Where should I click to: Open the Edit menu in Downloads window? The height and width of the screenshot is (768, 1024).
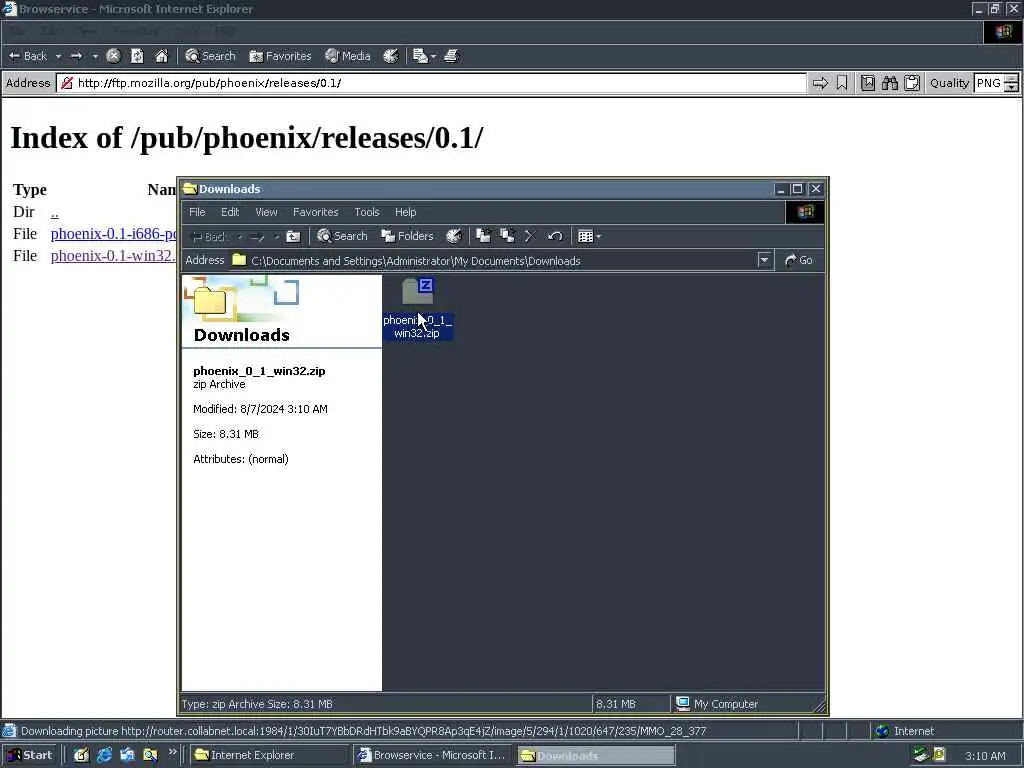[x=230, y=212]
